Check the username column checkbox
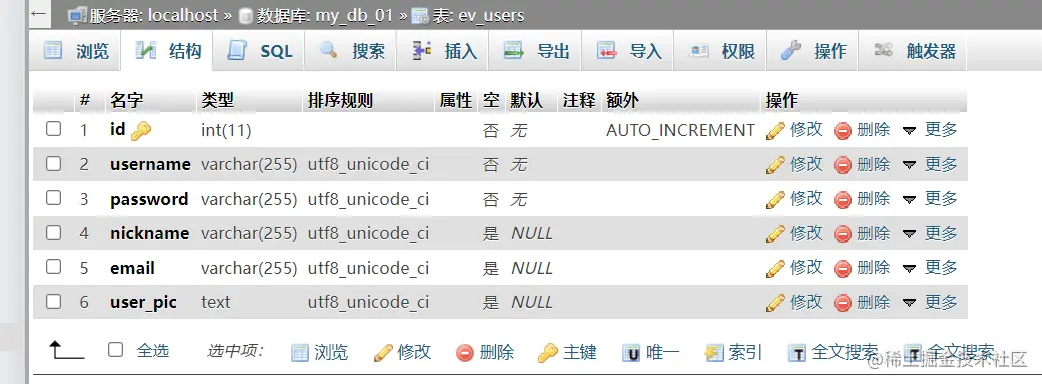Image resolution: width=1042 pixels, height=384 pixels. [x=53, y=163]
